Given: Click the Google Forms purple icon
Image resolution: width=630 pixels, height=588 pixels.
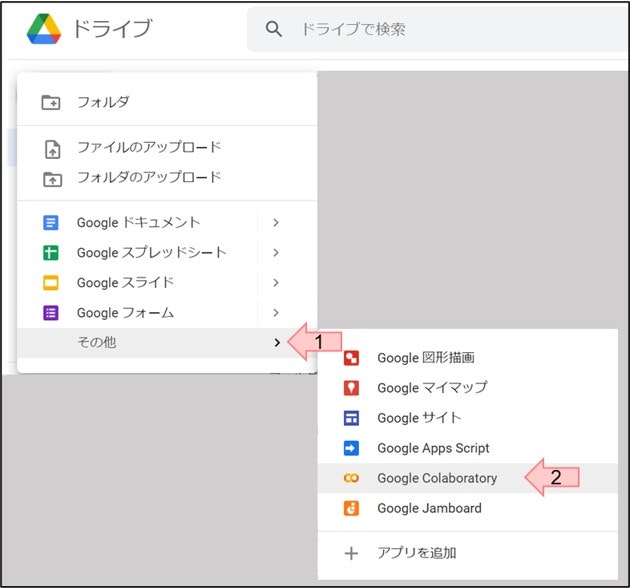Looking at the screenshot, I should (51, 313).
